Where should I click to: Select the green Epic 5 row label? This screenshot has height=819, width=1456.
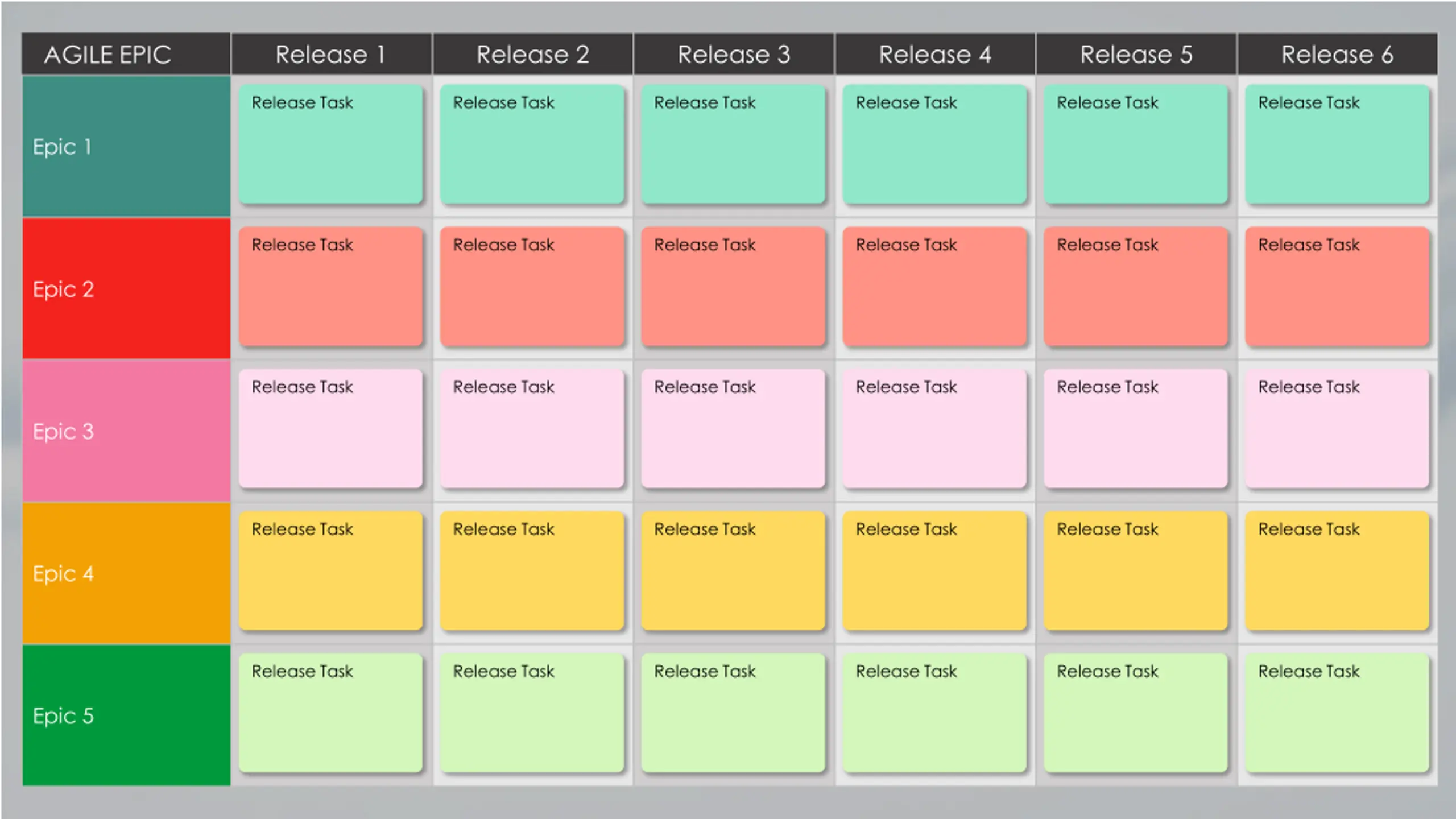126,715
